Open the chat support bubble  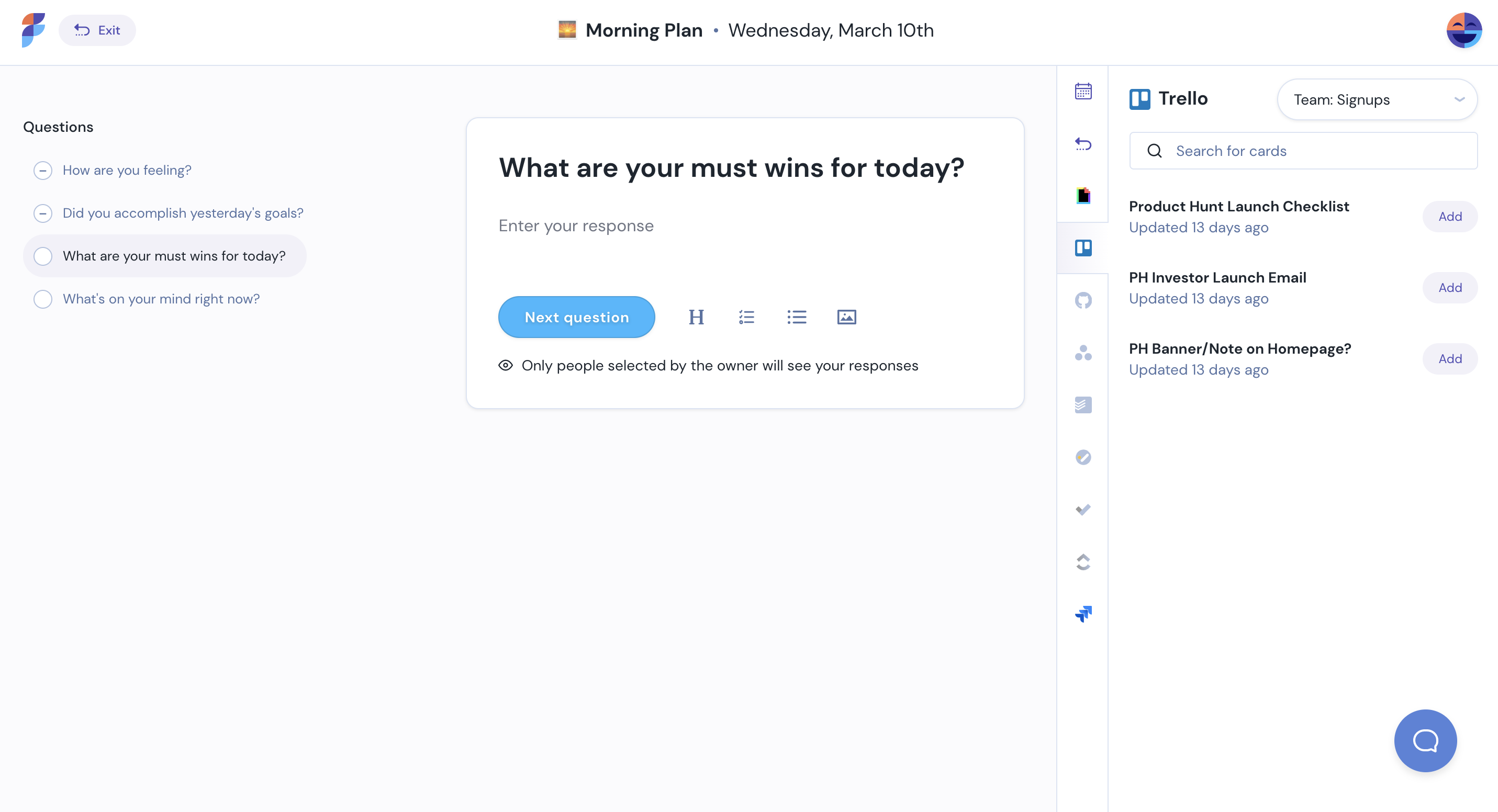click(x=1425, y=740)
